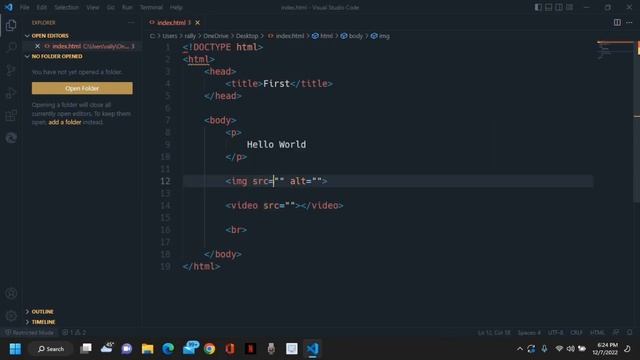Launch Microsoft Edge from taskbar

tap(168, 349)
